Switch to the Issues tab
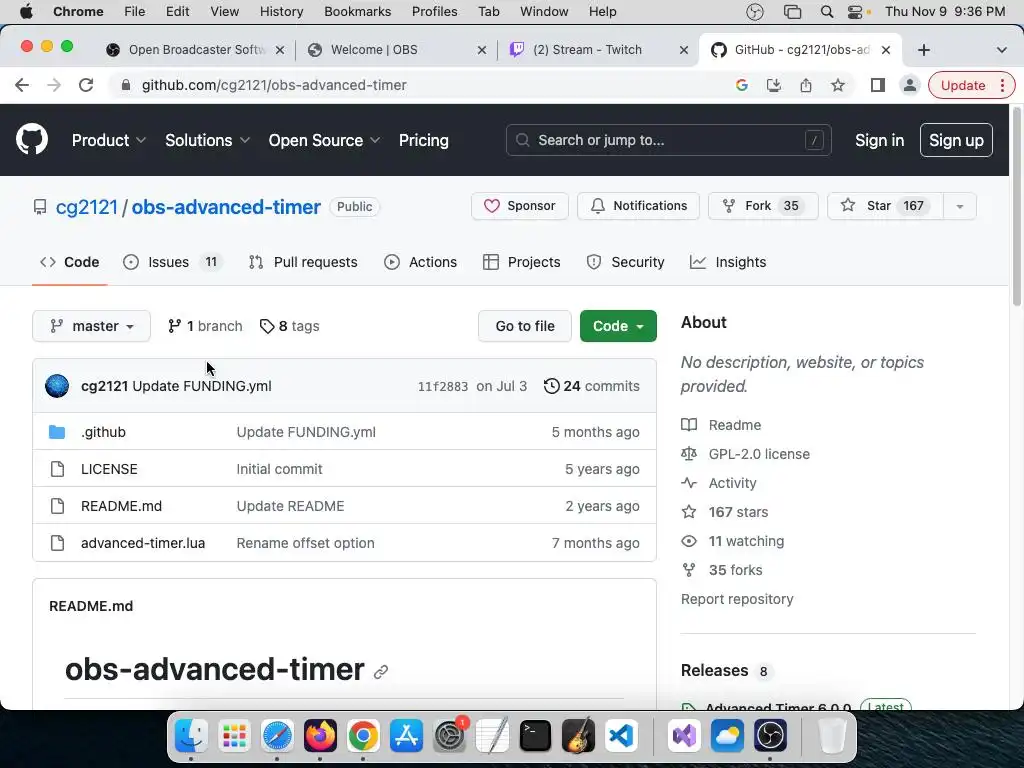This screenshot has height=768, width=1024. pos(172,262)
